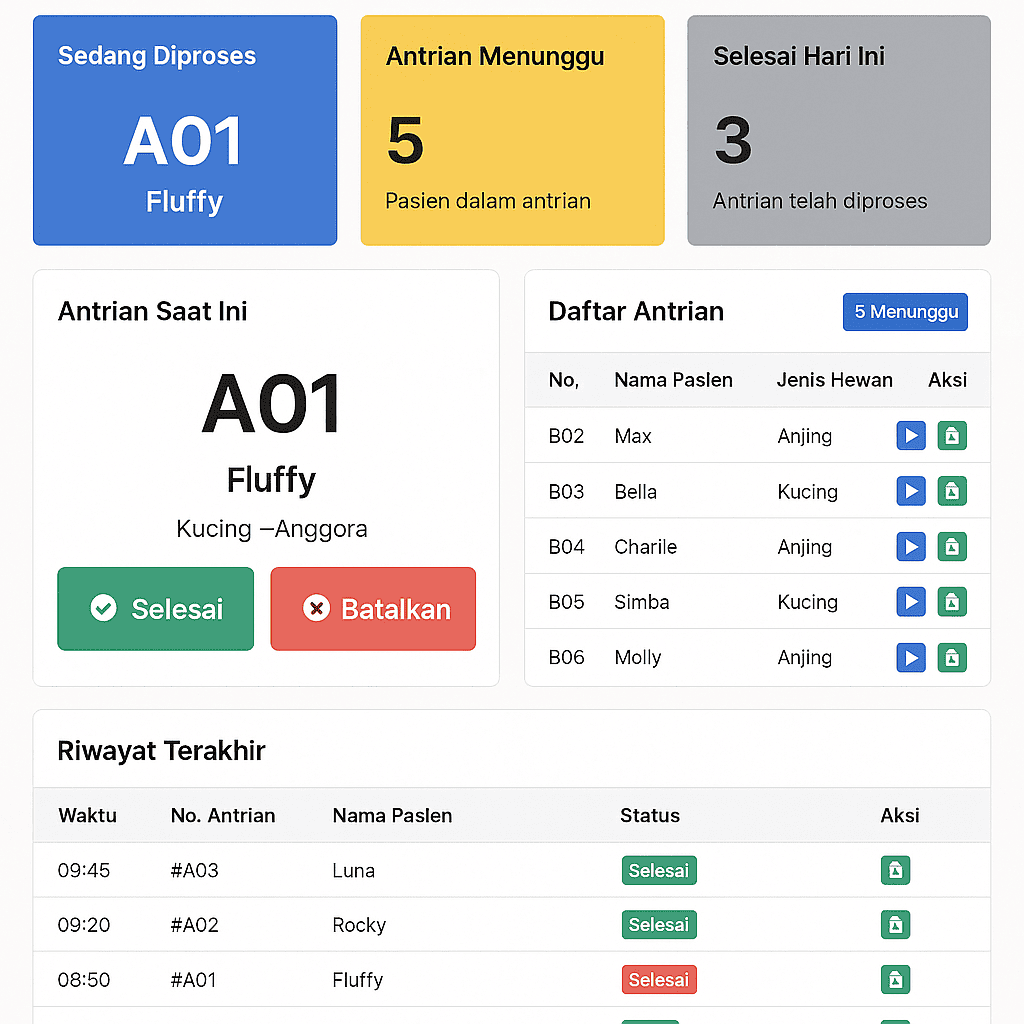The image size is (1024, 1024).
Task: Click history document icon for Rocky
Action: [x=895, y=925]
